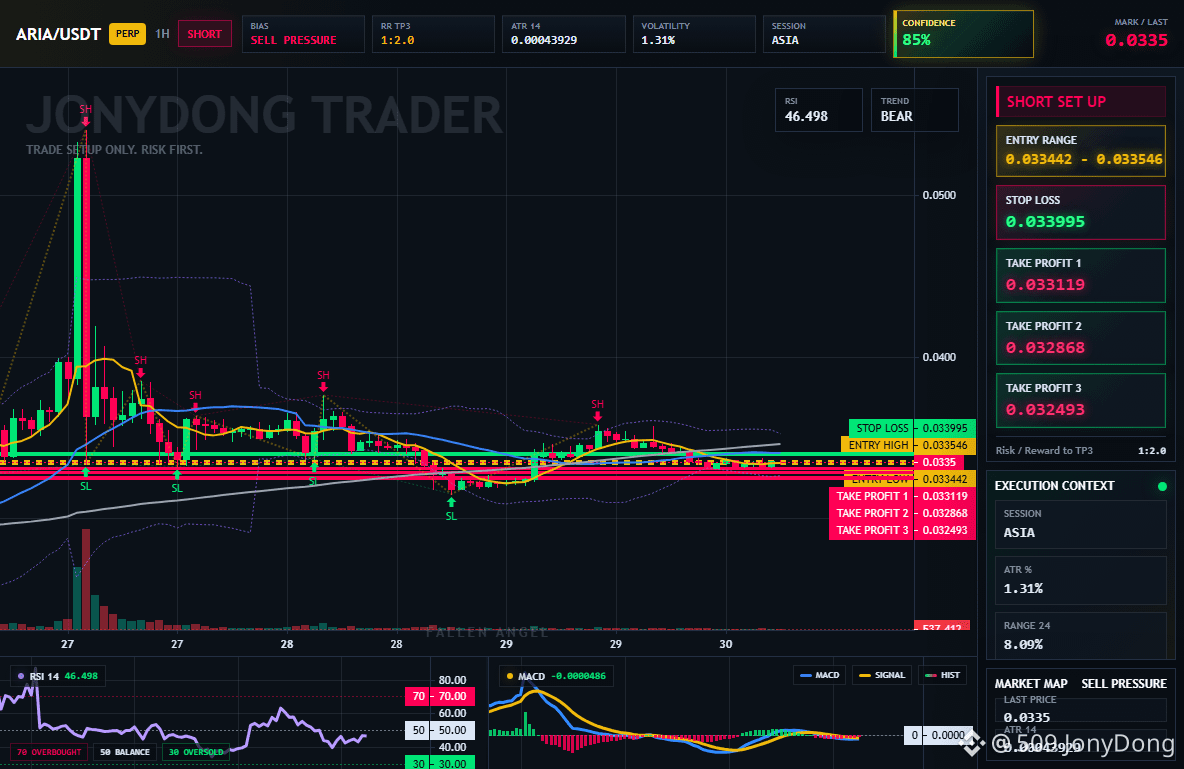1184x769 pixels.
Task: Select the ENTRY RANGE card
Action: [x=1081, y=151]
